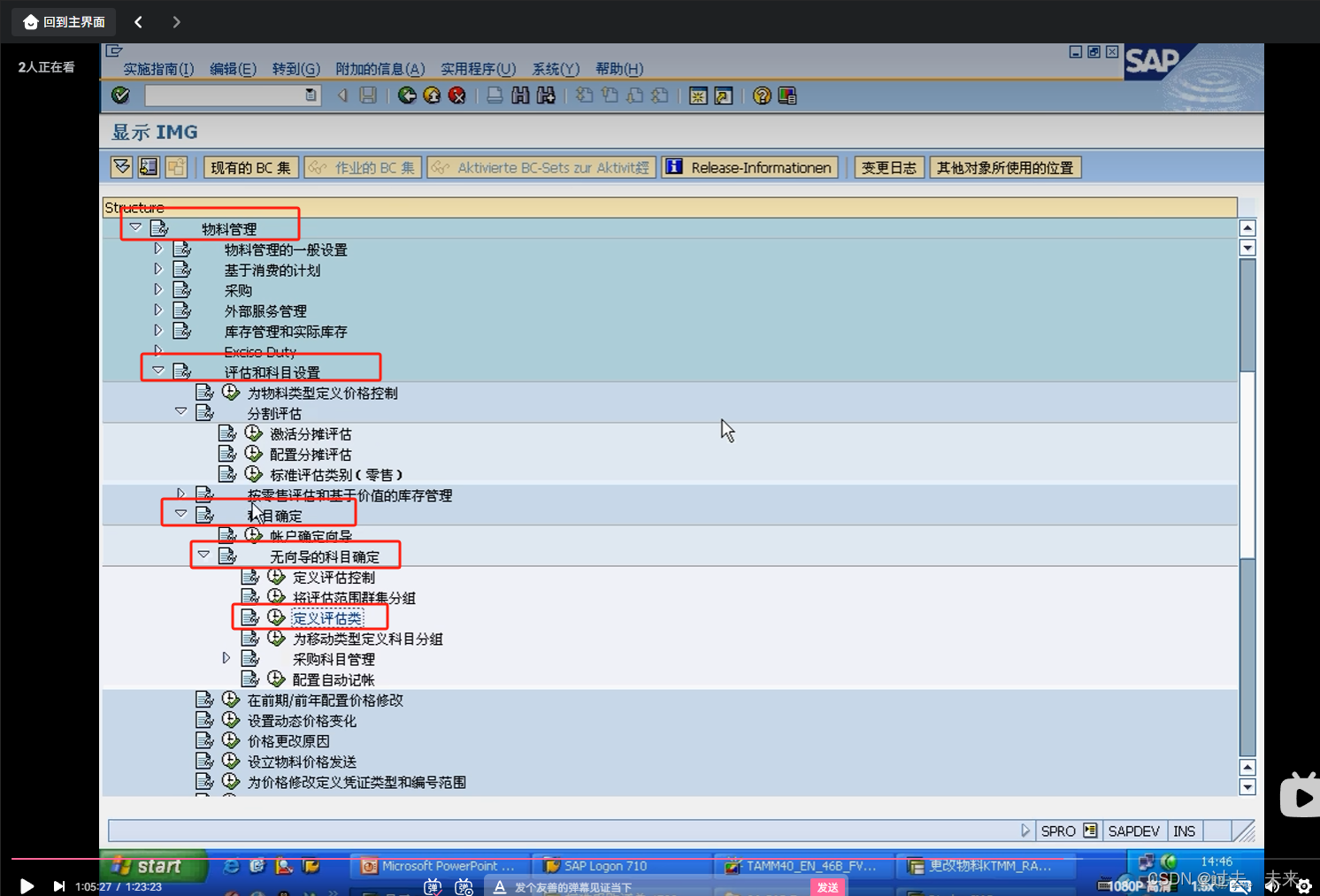Click the green Back arrow icon

click(407, 96)
